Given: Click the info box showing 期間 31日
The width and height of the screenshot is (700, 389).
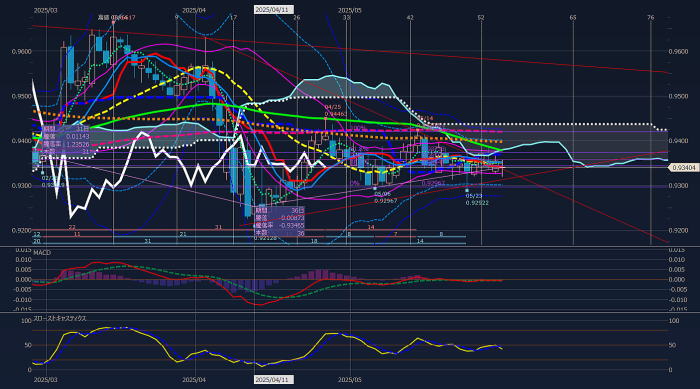Looking at the screenshot, I should click(x=67, y=140).
